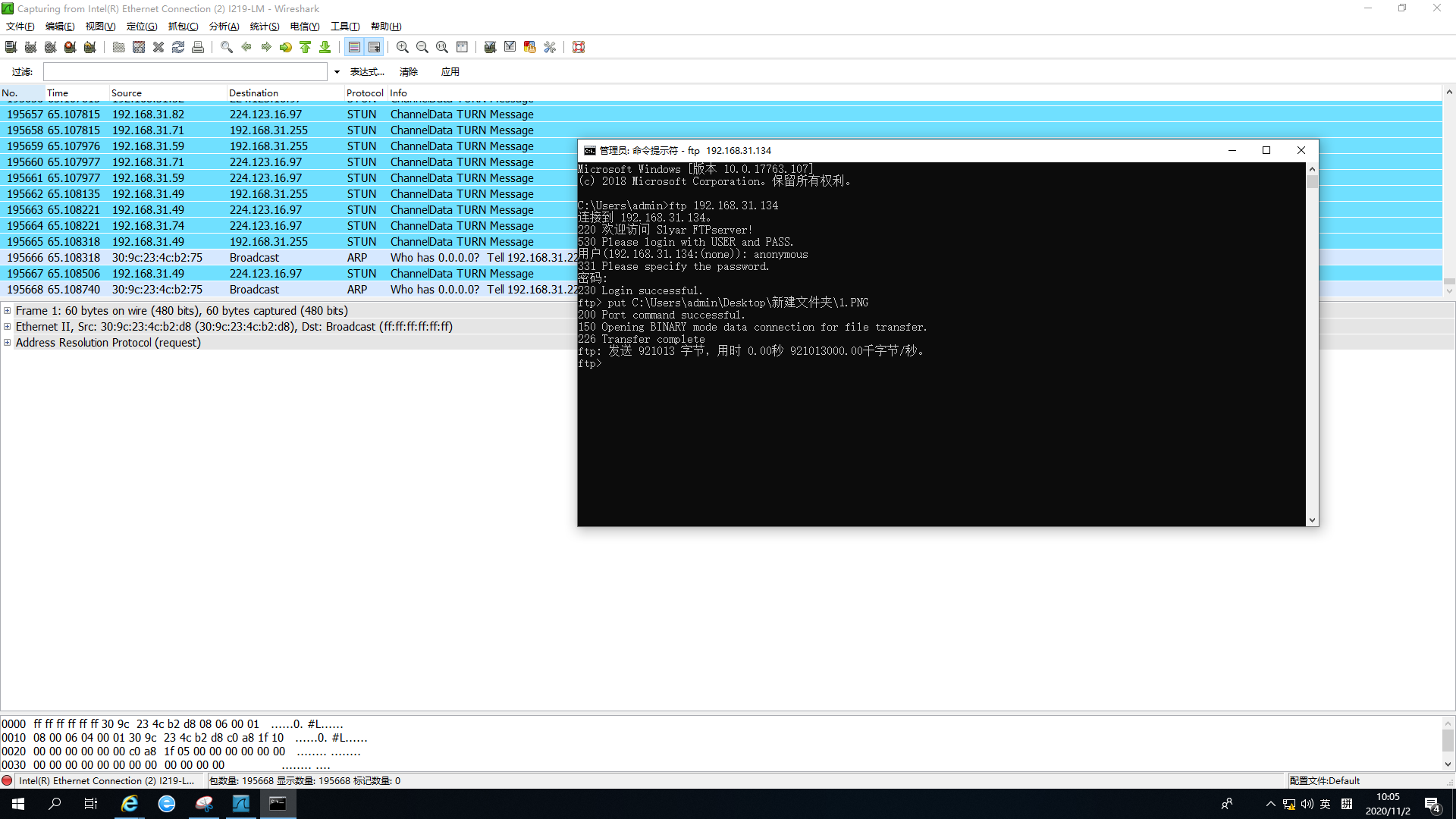1456x819 pixels.
Task: Click the help lifebuoy icon
Action: coord(579,47)
